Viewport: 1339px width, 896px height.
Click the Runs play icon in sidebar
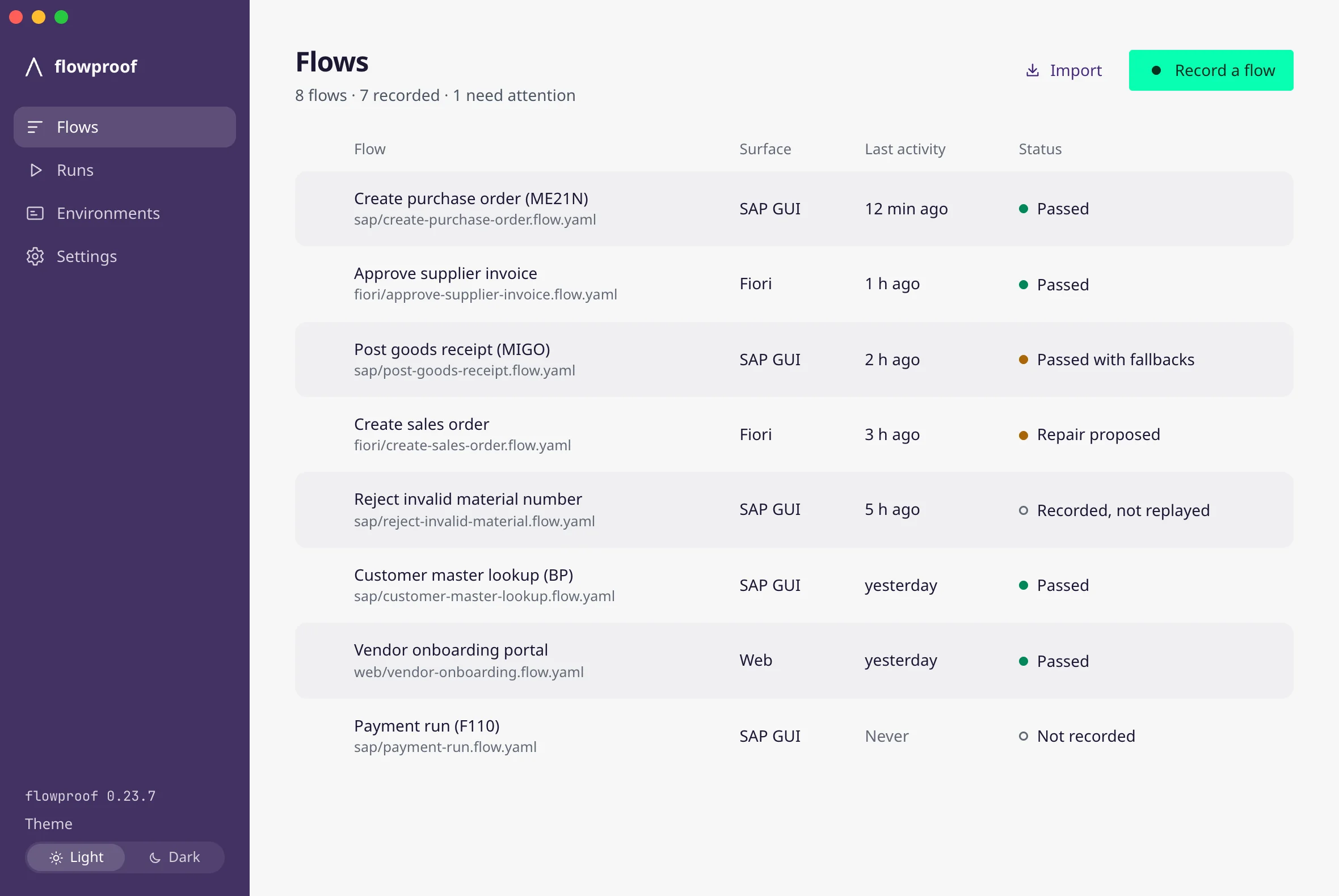[35, 170]
